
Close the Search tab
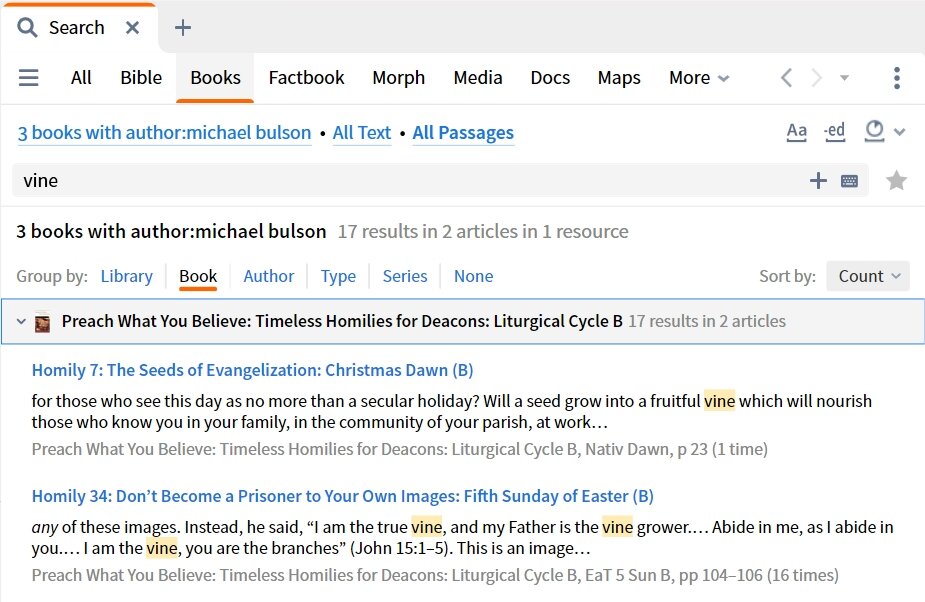[132, 28]
